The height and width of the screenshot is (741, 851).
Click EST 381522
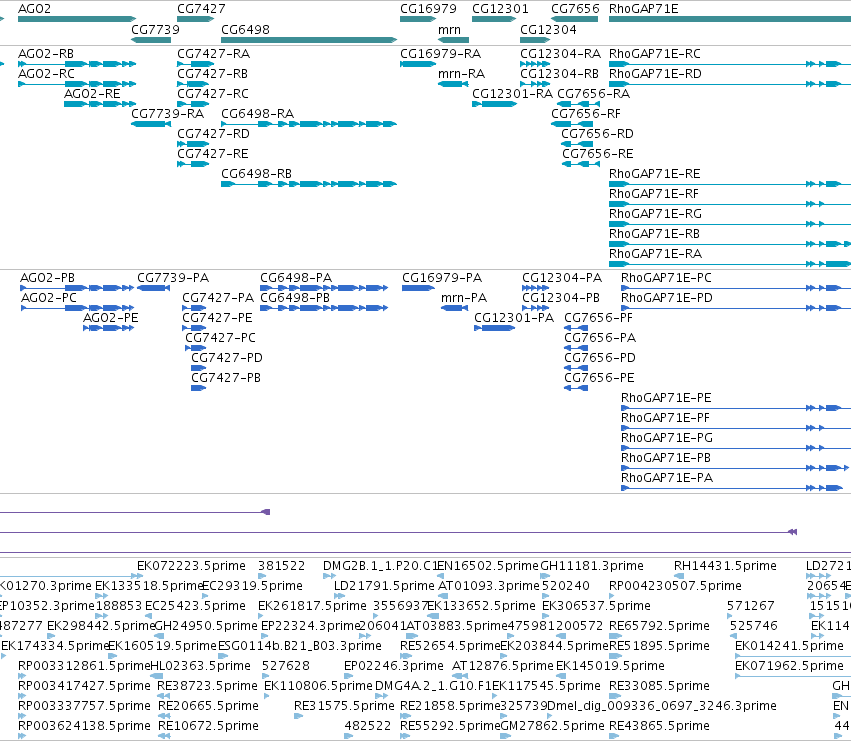pos(281,566)
